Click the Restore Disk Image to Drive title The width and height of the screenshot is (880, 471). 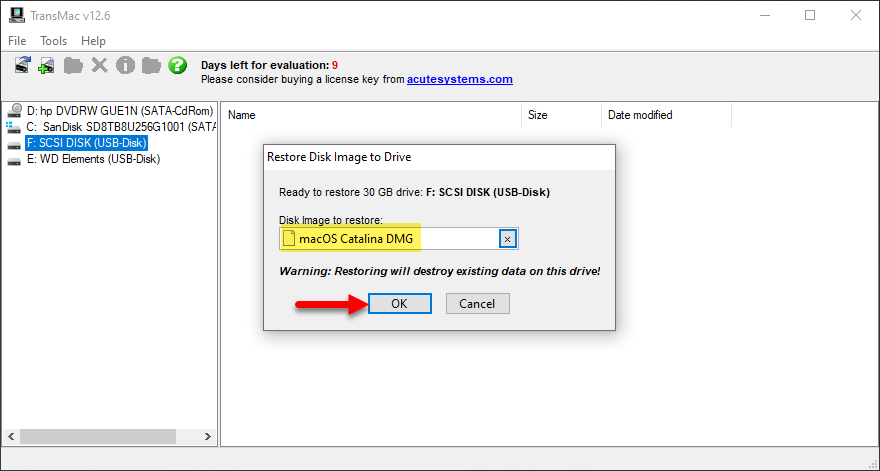(x=339, y=157)
